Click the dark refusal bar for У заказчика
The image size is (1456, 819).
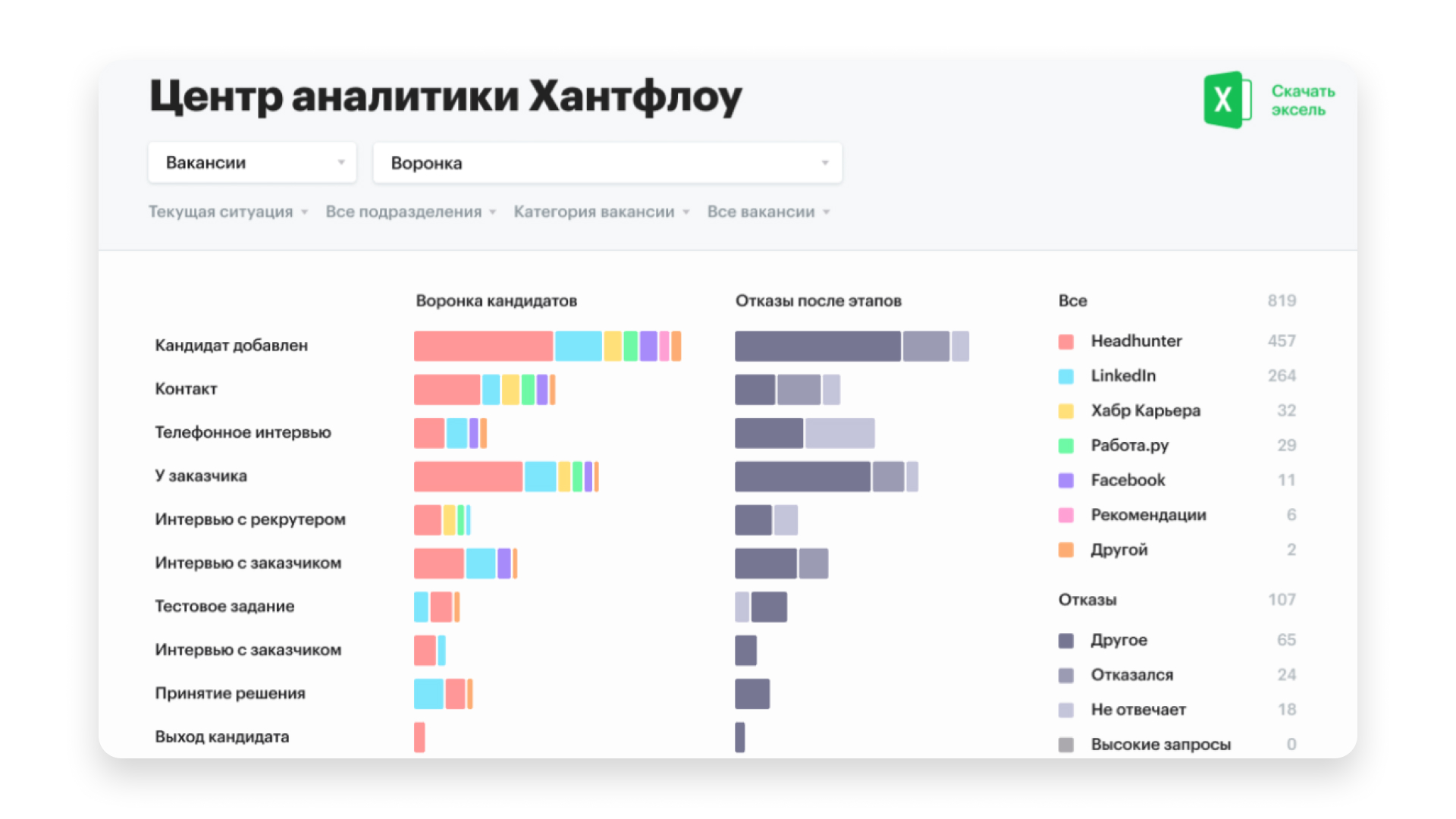[802, 476]
